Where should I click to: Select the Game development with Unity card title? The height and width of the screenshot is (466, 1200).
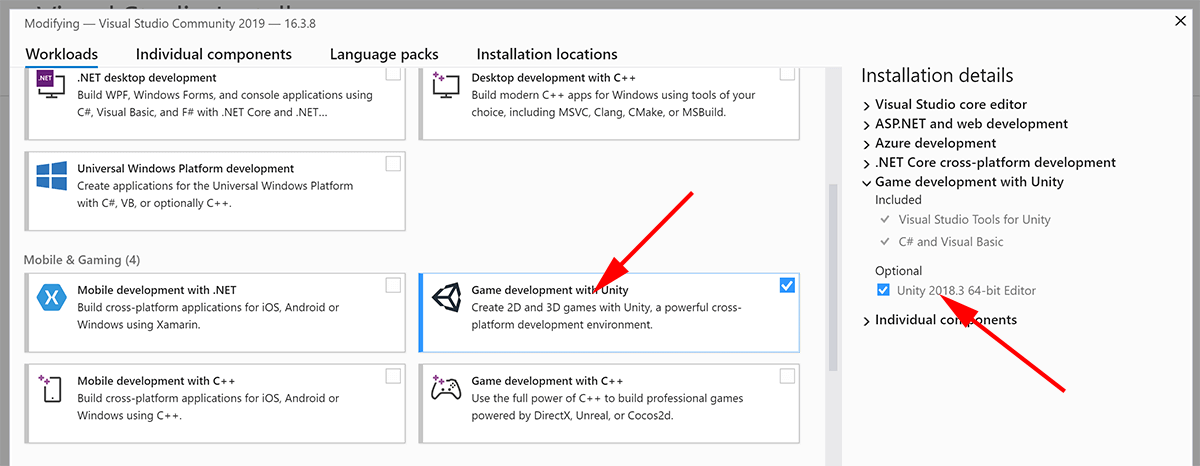pos(550,290)
